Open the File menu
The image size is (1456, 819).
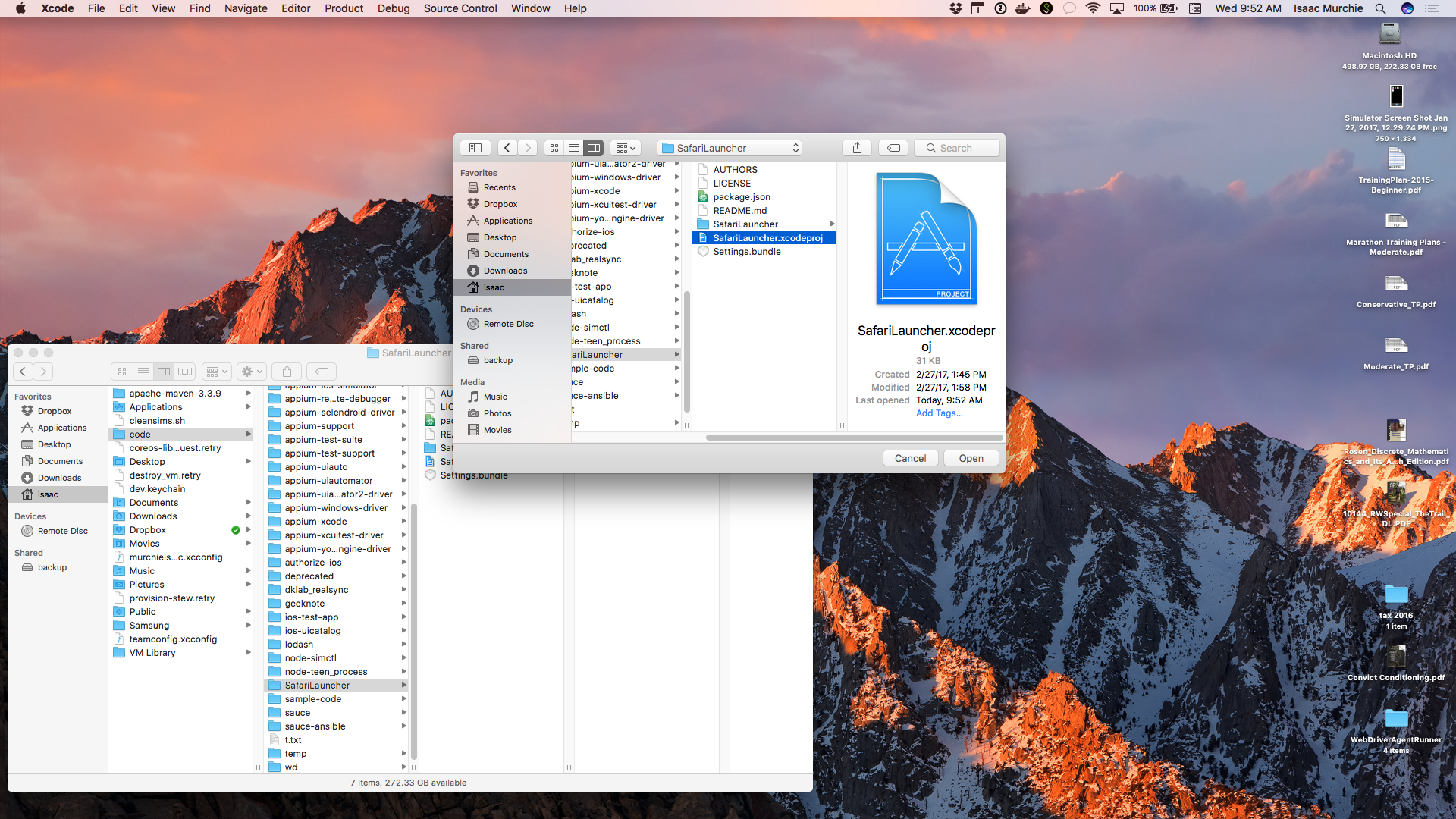pos(96,8)
